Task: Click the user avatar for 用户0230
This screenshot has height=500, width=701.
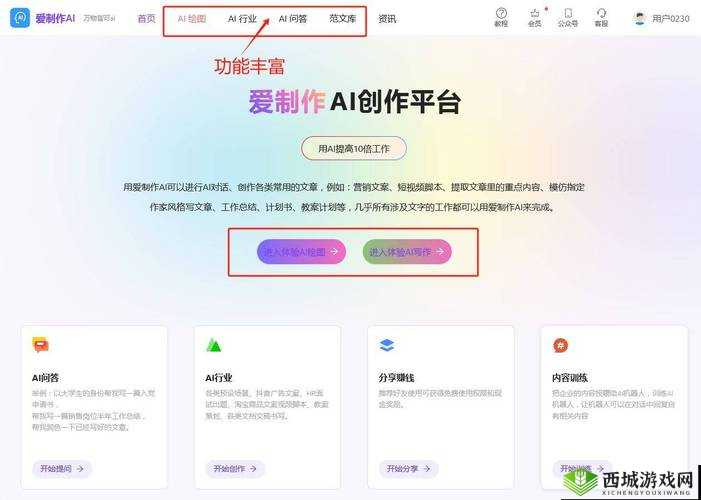Action: tap(640, 18)
